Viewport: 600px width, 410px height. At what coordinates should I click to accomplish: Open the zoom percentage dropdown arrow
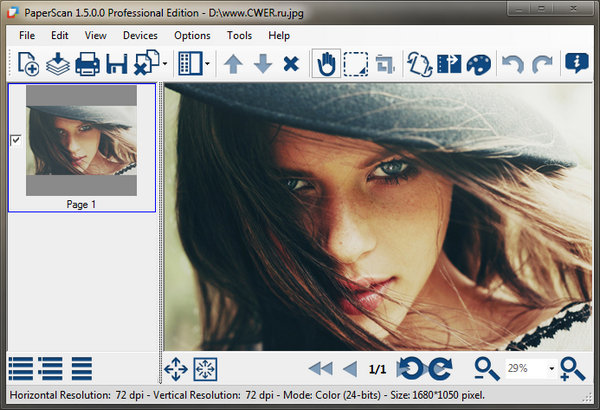tap(551, 369)
